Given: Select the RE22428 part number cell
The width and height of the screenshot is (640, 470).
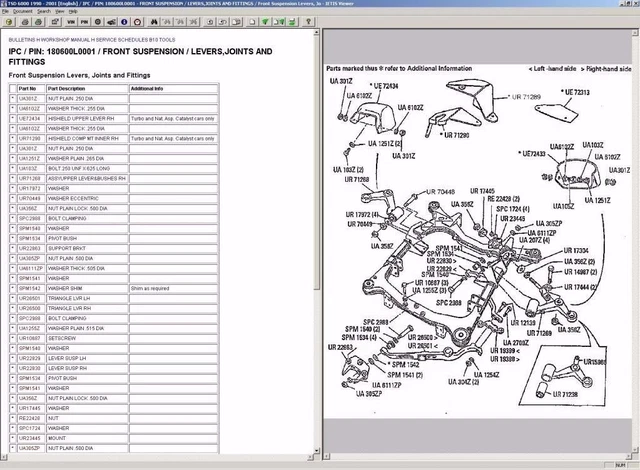Looking at the screenshot, I should tap(31, 418).
